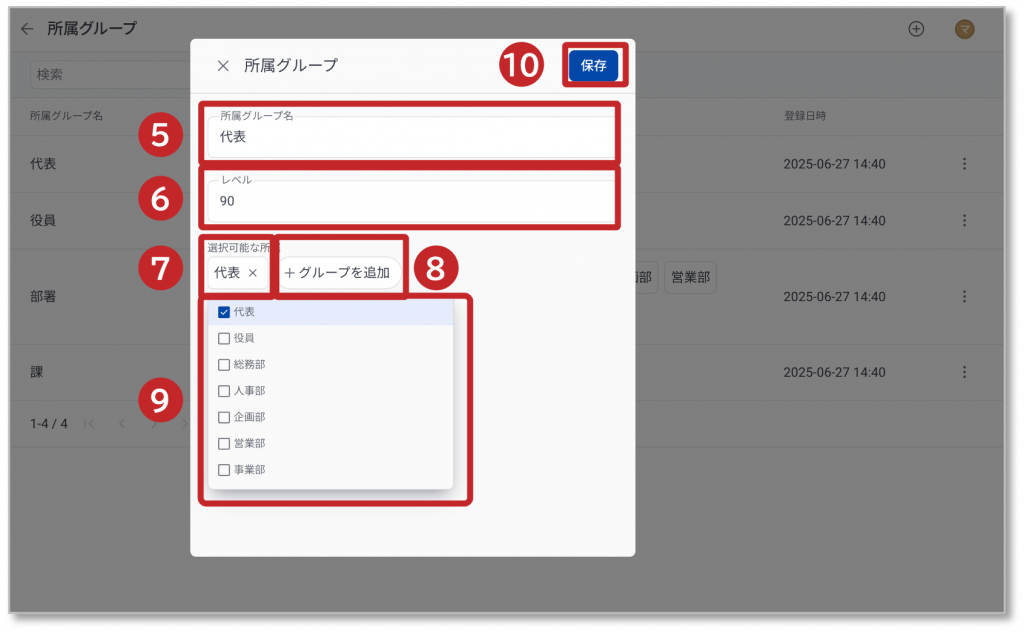The image size is (1024, 633).
Task: Remove the 代表 chip with its x
Action: pyautogui.click(x=253, y=273)
